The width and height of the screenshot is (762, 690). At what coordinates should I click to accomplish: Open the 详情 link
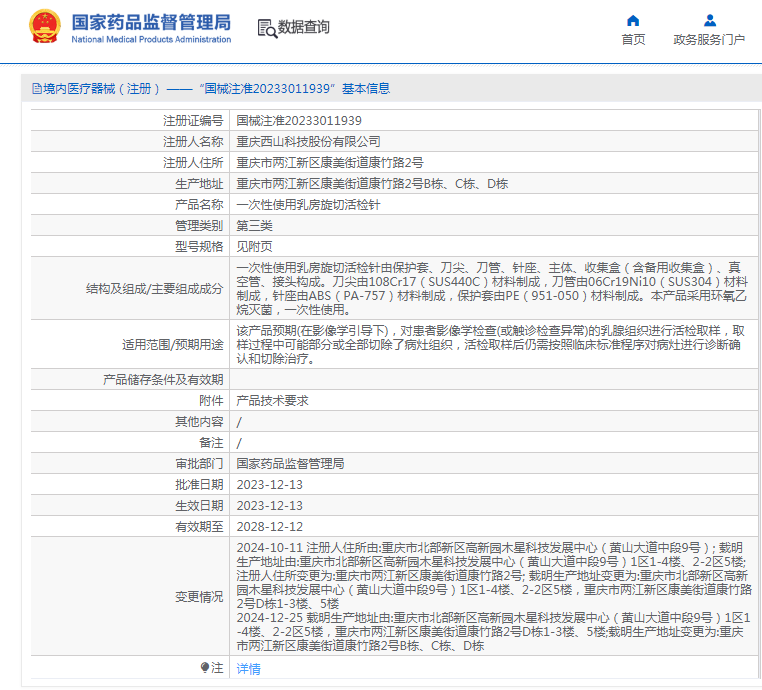click(x=248, y=668)
